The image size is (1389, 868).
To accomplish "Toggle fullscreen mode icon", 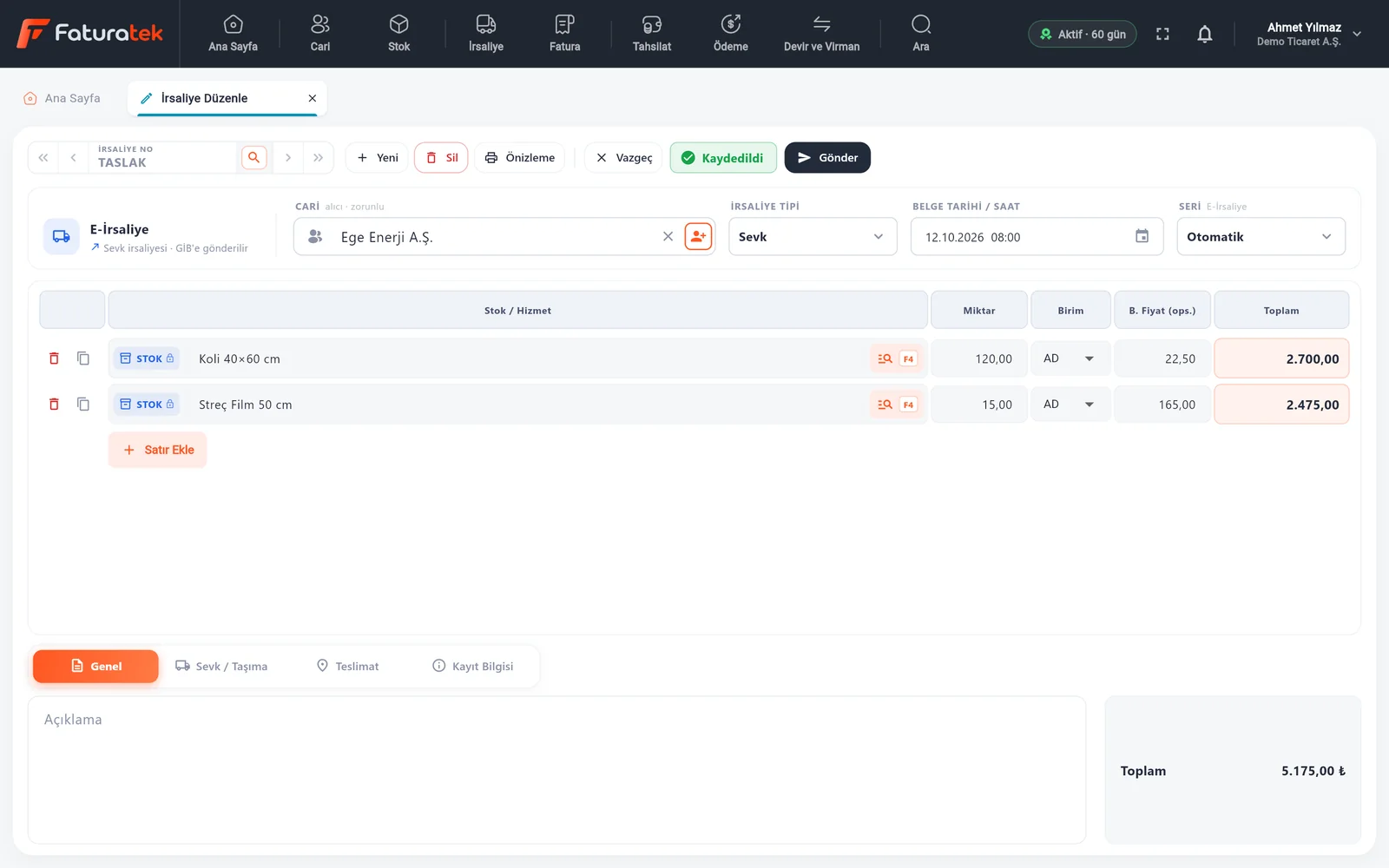I will point(1162,34).
